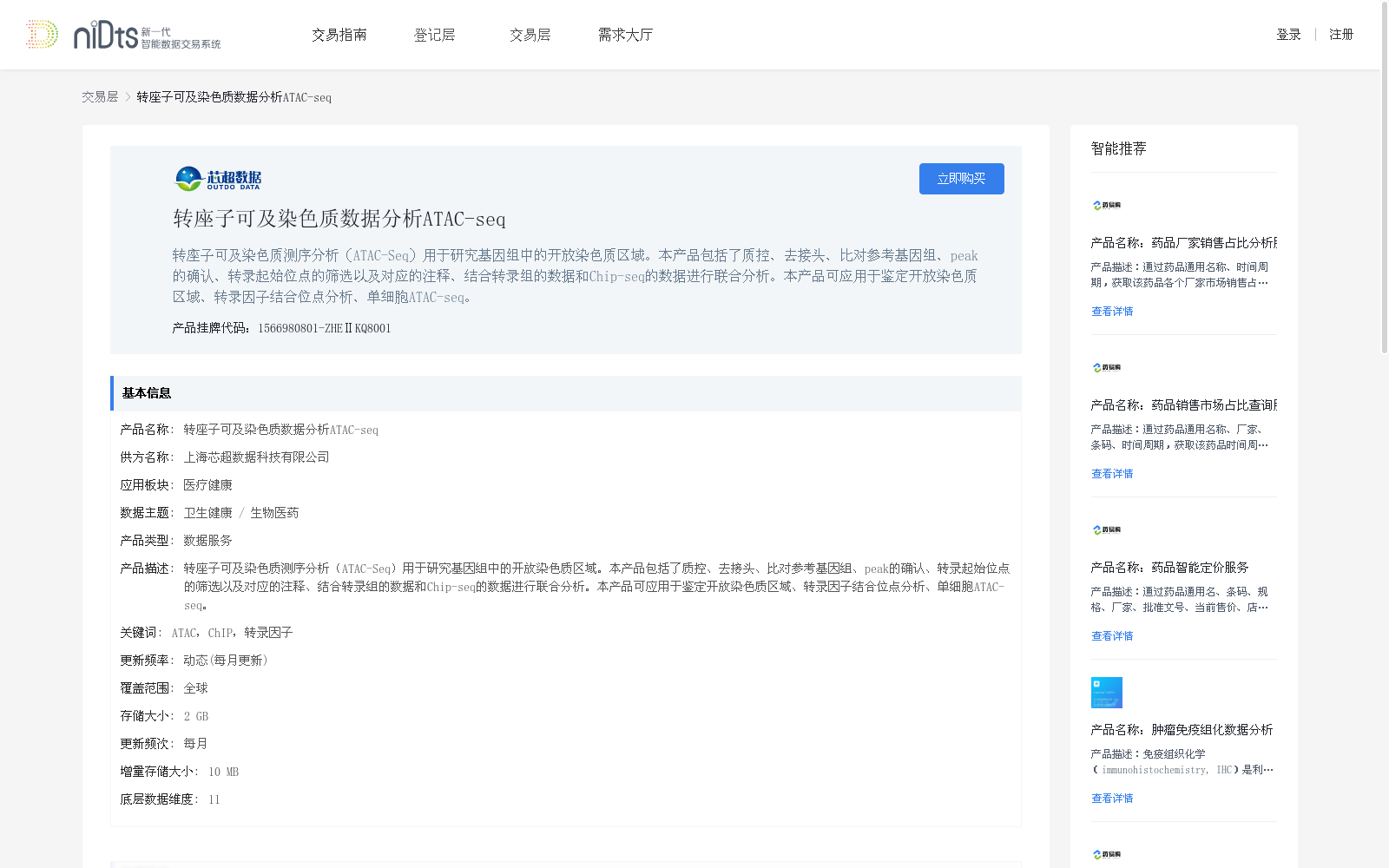Viewport: 1389px width, 868px height.
Task: View details of 药品智能定价服务
Action: [x=1112, y=636]
